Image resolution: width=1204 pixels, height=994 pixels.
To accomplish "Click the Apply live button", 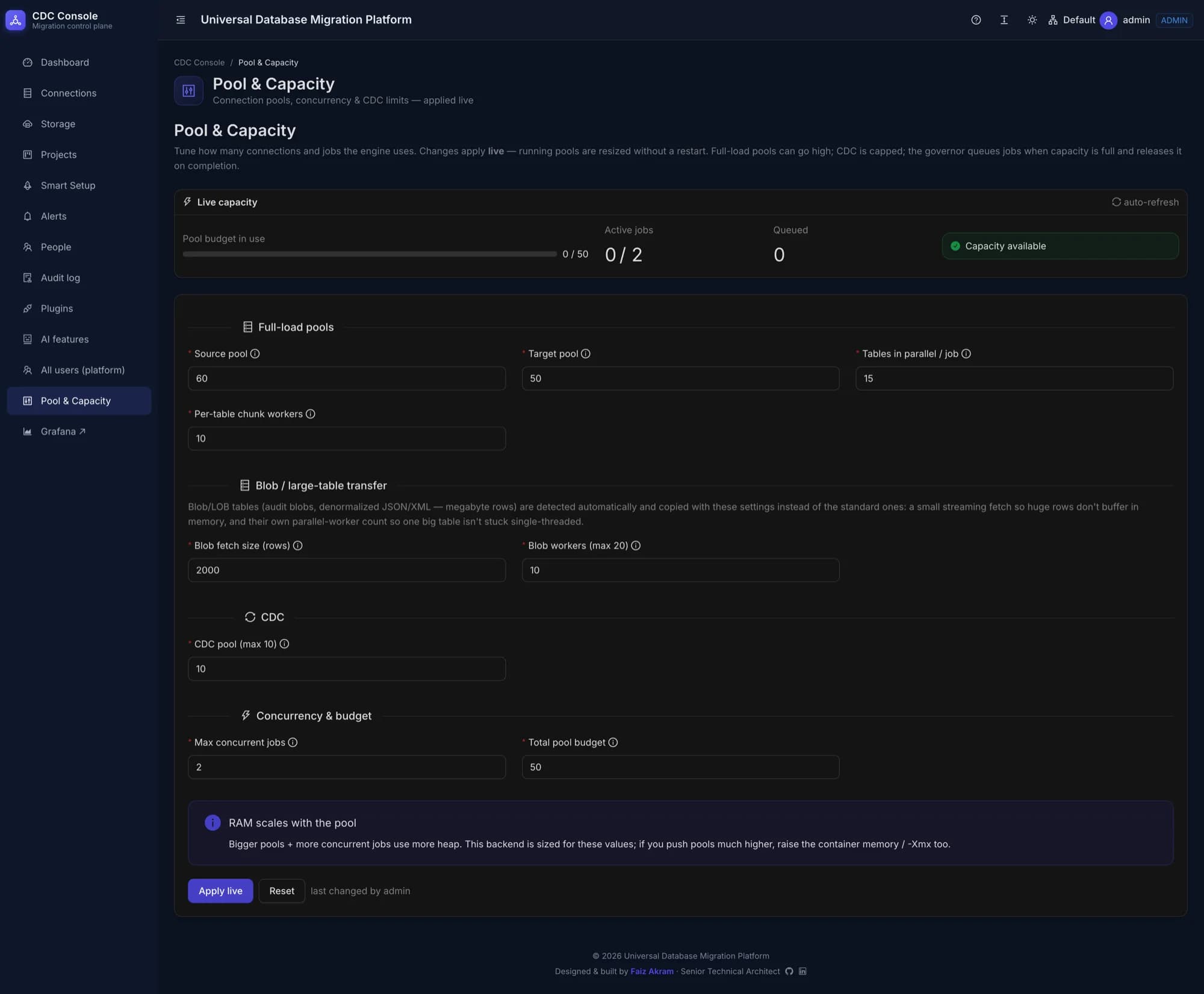I will pyautogui.click(x=220, y=890).
